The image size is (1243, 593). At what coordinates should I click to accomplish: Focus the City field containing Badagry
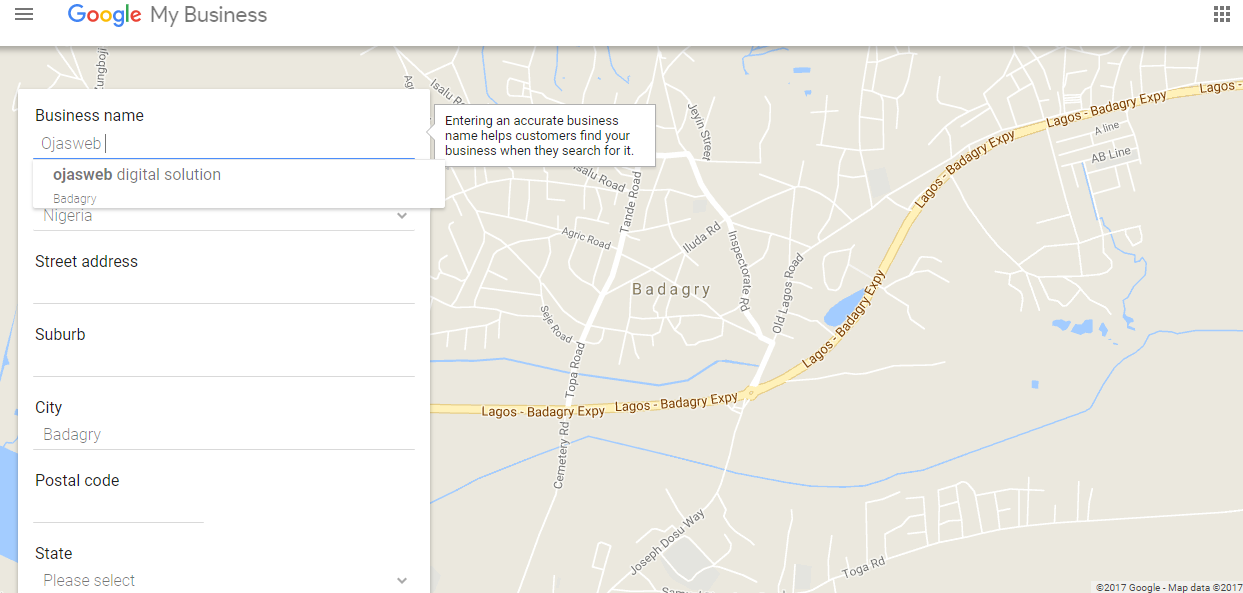click(223, 435)
